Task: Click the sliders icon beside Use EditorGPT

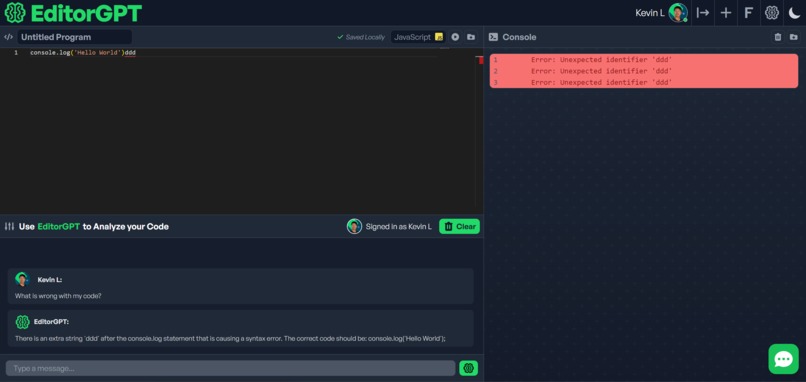Action: 9,226
